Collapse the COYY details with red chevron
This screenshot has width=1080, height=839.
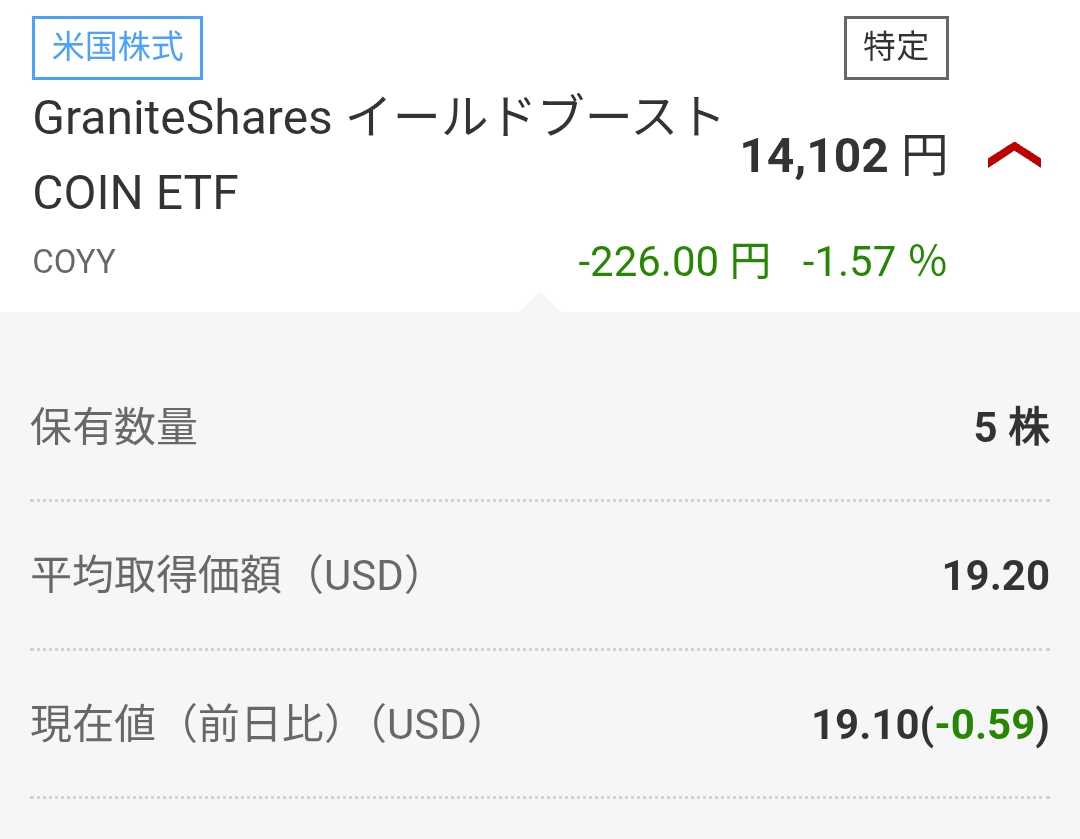point(1014,156)
